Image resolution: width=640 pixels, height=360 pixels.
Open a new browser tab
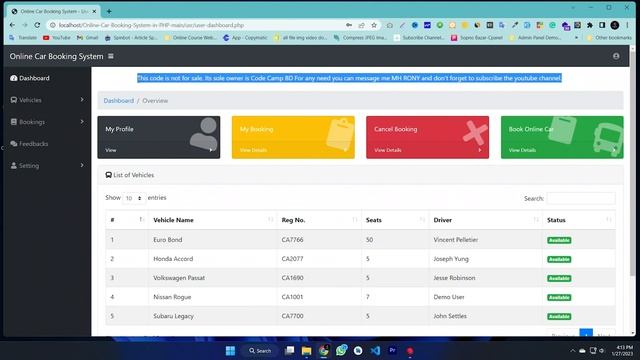pos(109,11)
